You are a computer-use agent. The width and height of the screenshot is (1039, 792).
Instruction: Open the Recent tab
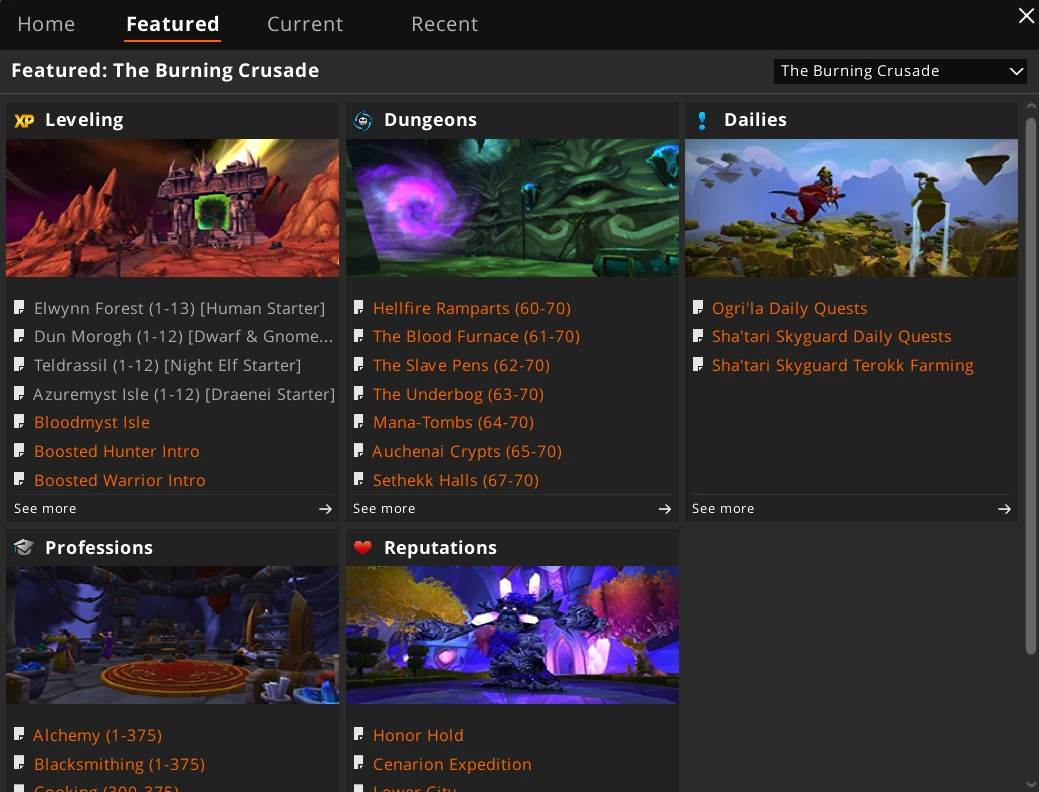(x=445, y=24)
